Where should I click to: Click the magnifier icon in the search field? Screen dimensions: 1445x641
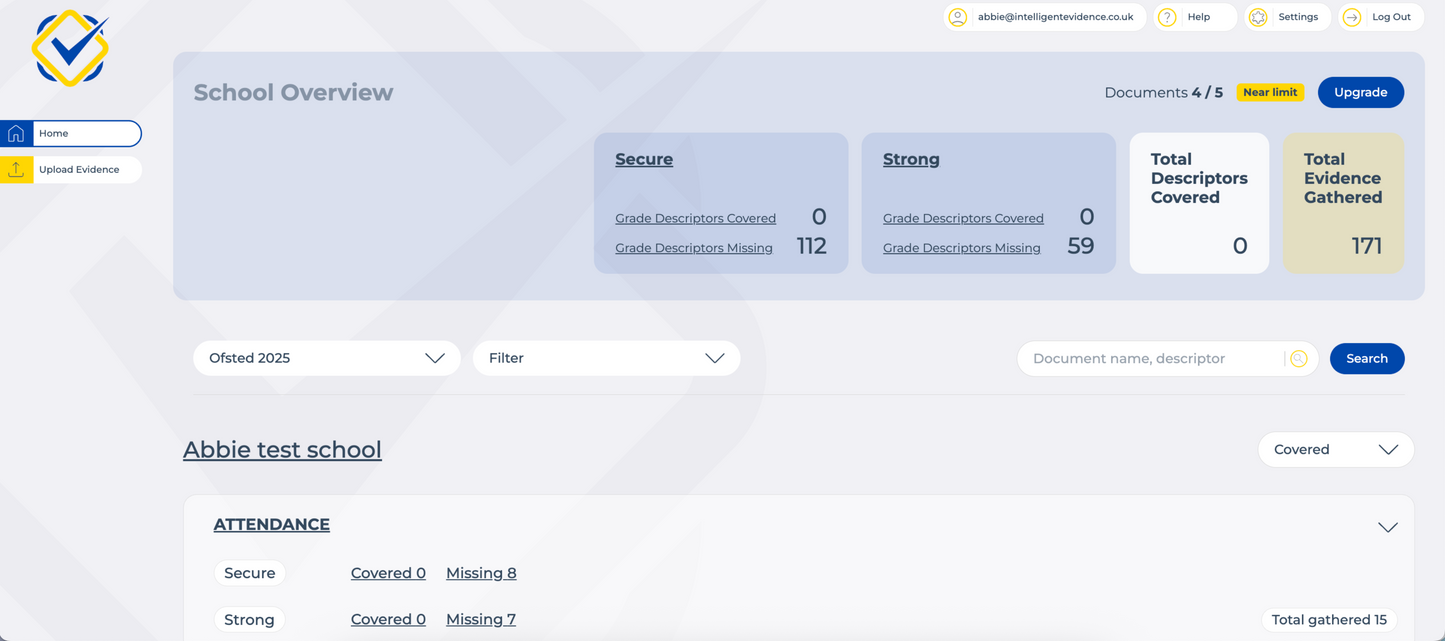(1297, 358)
